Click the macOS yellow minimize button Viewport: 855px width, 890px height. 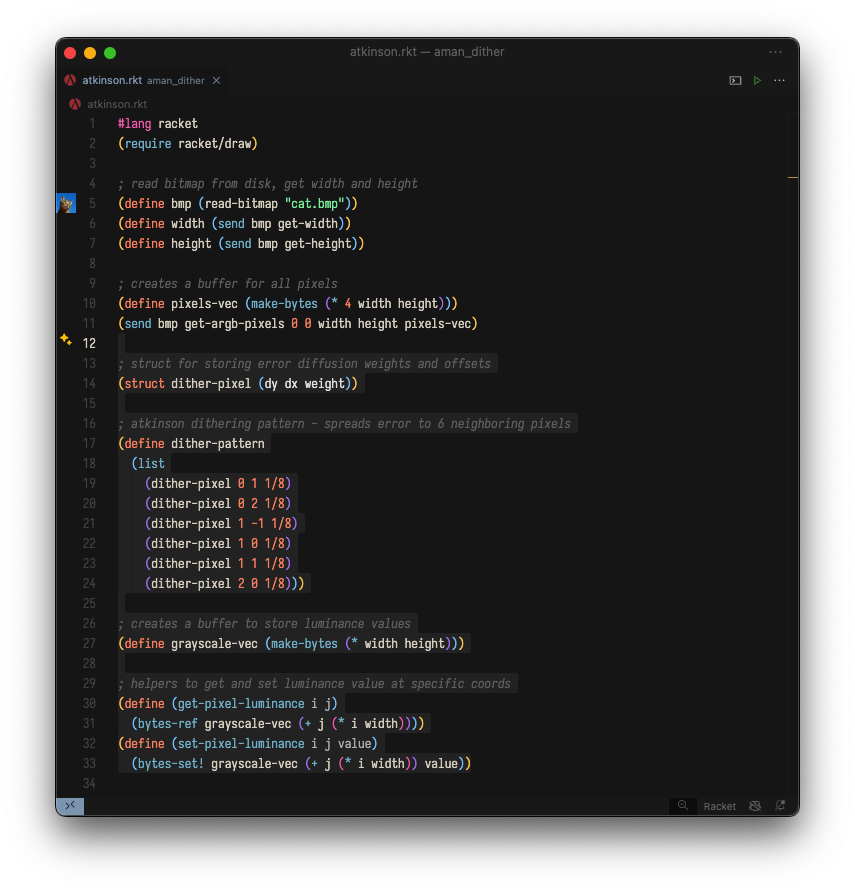[90, 53]
